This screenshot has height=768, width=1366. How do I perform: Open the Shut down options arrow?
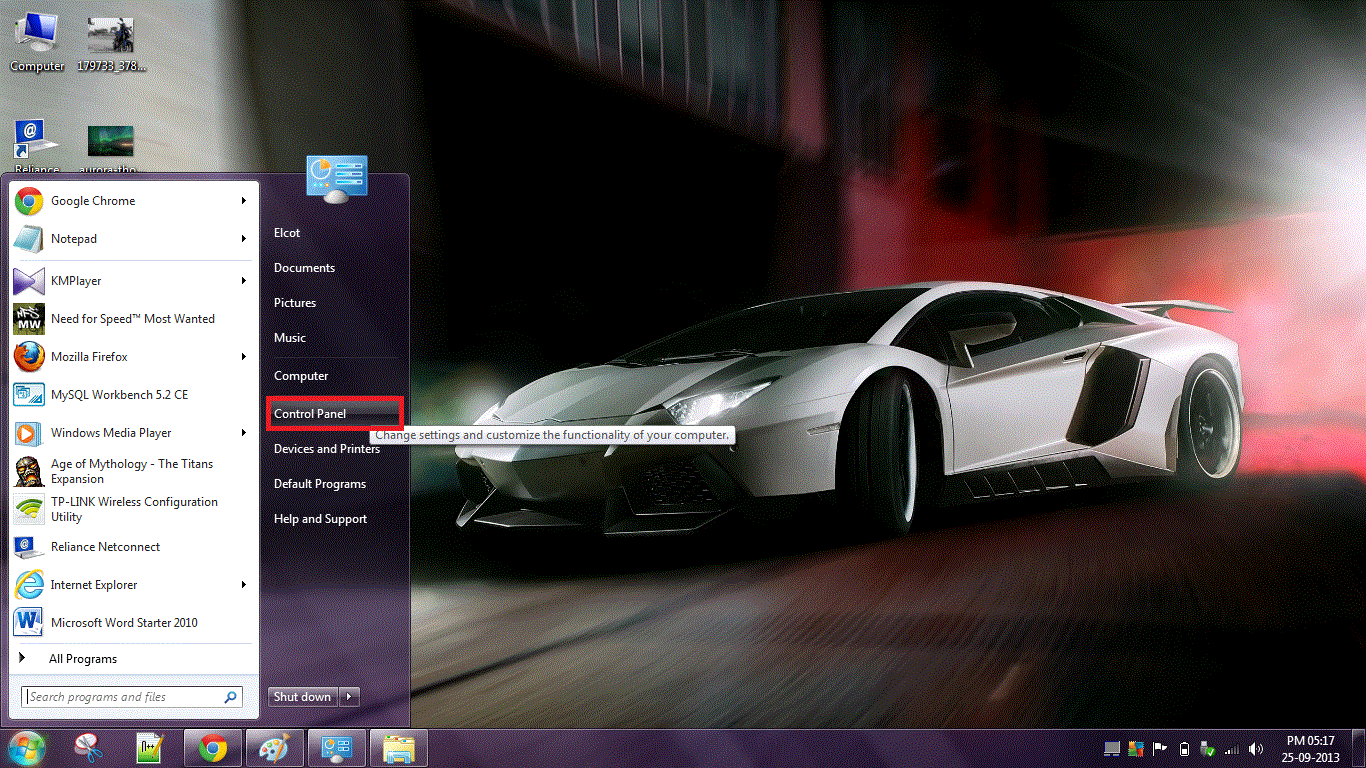(x=349, y=697)
